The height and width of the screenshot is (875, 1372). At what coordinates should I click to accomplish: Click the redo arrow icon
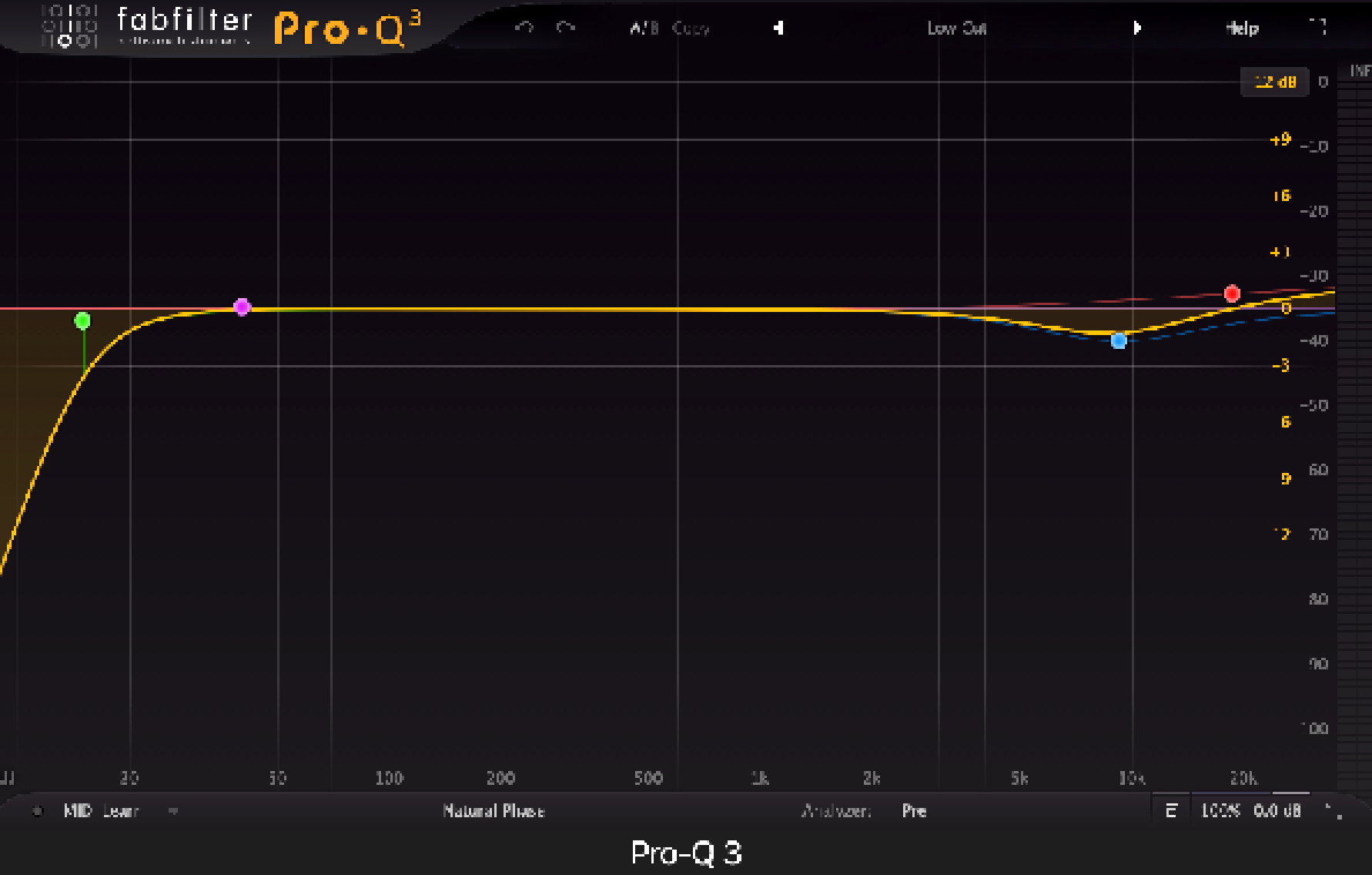click(x=566, y=28)
